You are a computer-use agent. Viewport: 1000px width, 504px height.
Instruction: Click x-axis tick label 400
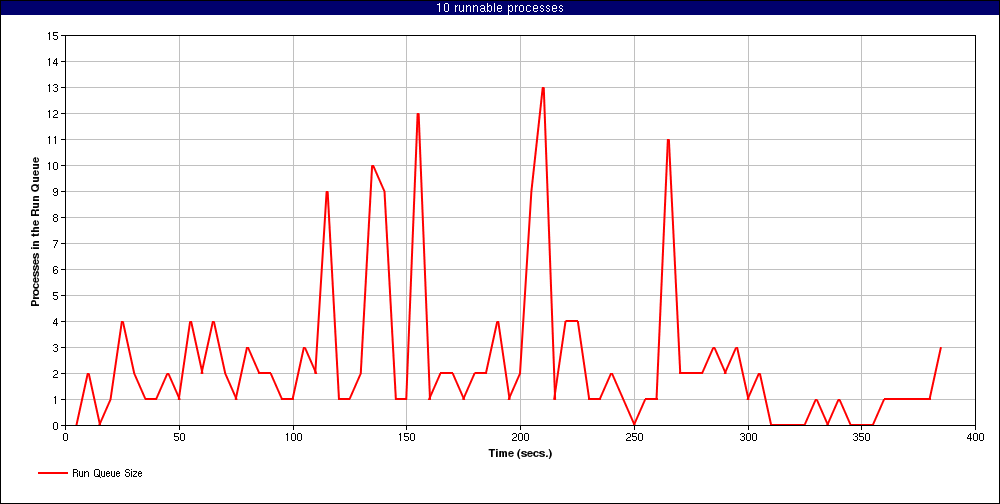(975, 438)
